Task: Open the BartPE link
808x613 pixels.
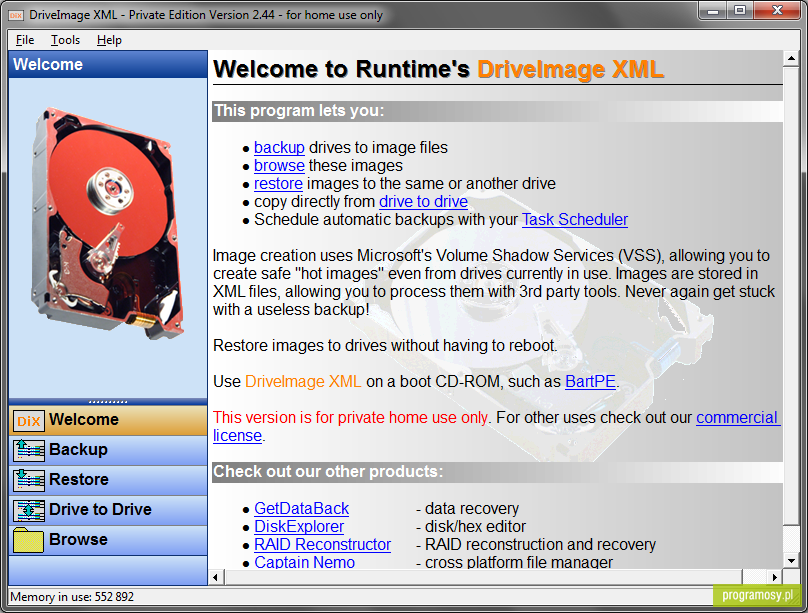Action: [x=591, y=381]
